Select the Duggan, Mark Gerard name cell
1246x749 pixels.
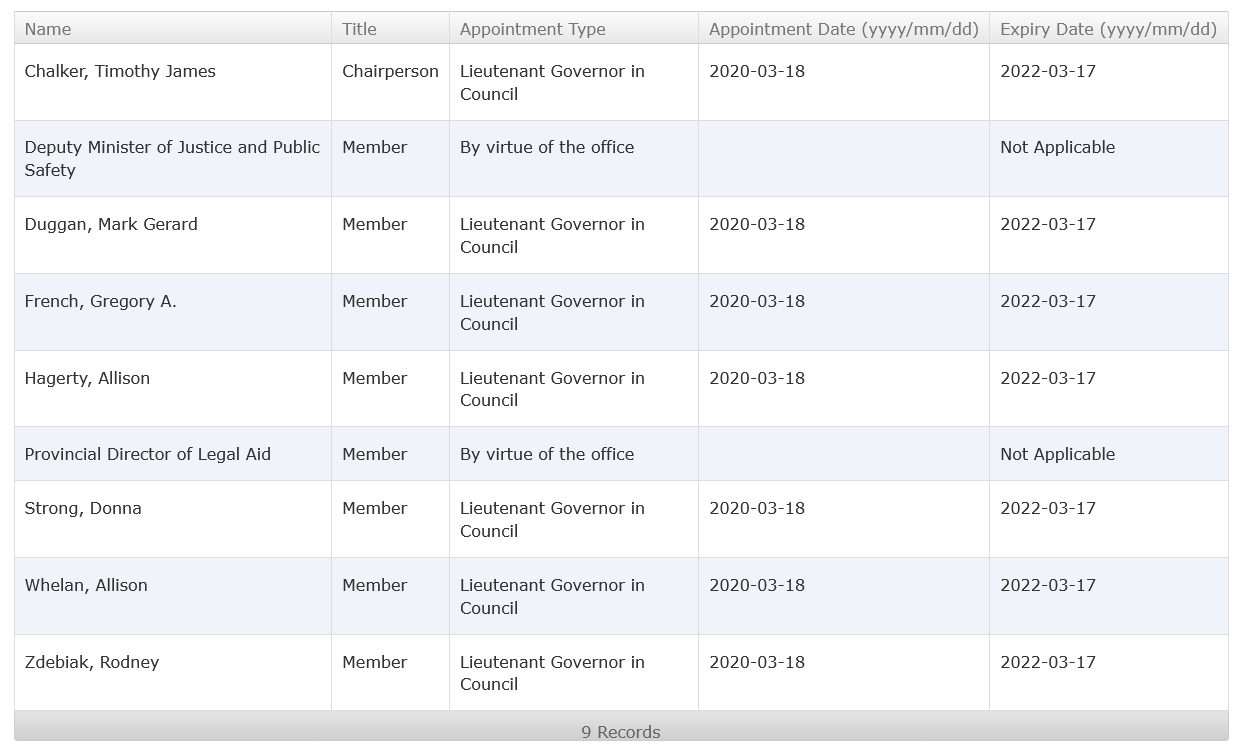coord(111,224)
